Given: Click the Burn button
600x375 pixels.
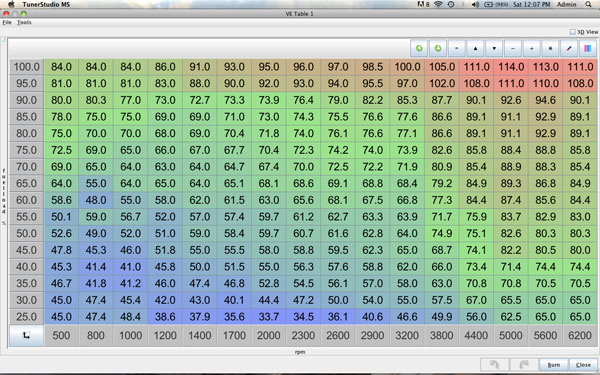Looking at the screenshot, I should 554,365.
